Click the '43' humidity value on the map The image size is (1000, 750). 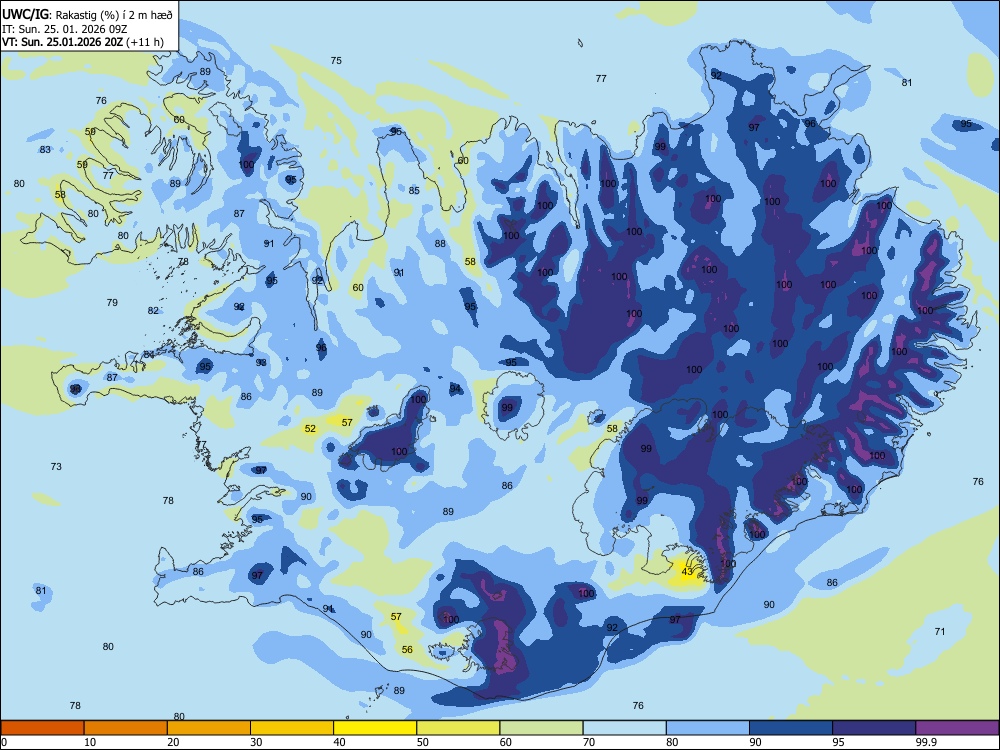click(x=687, y=571)
